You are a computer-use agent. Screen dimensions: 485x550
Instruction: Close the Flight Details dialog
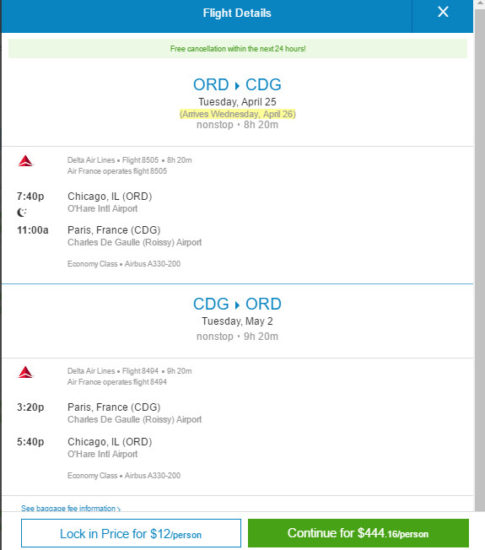click(443, 12)
